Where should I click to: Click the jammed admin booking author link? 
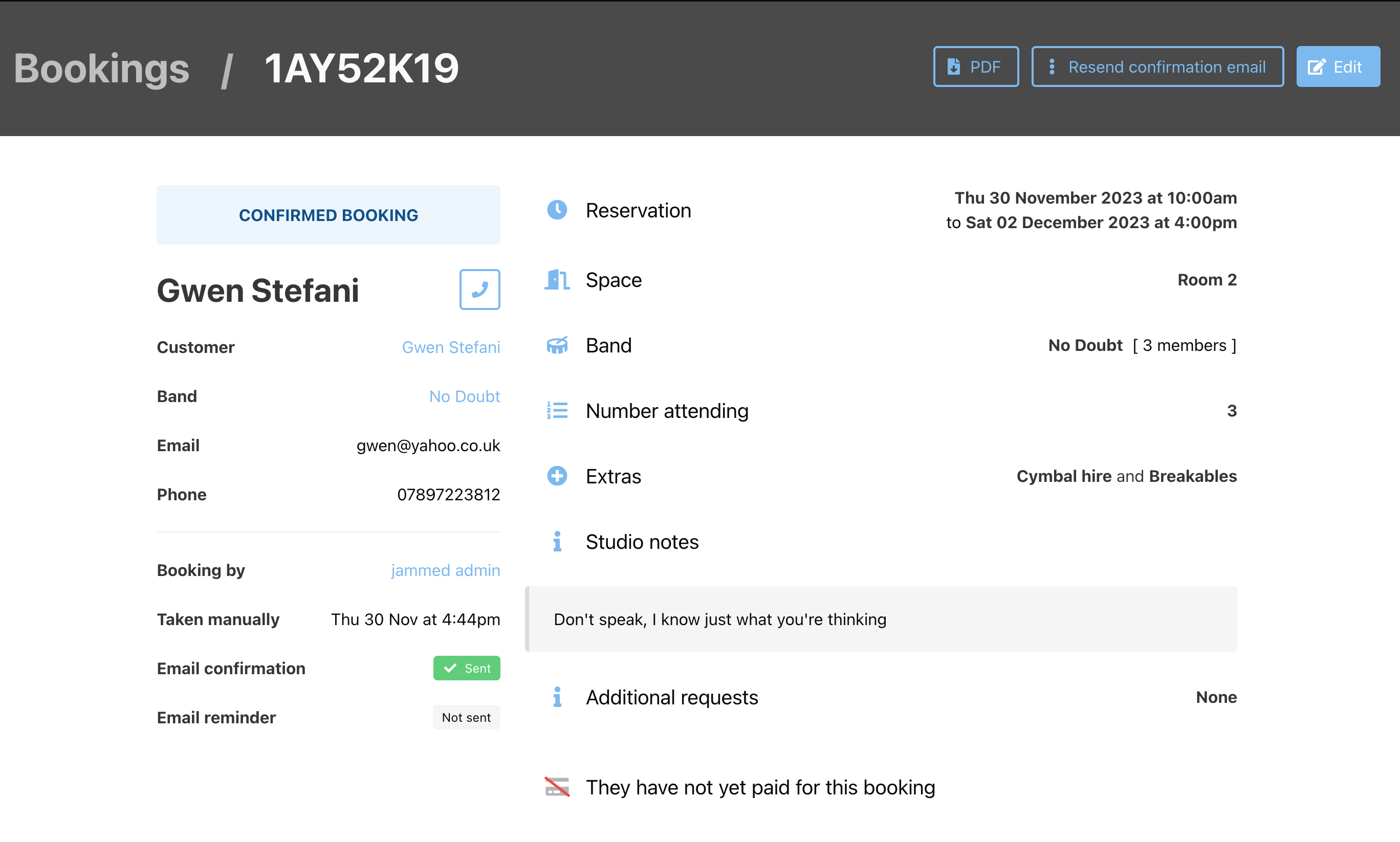pyautogui.click(x=446, y=570)
